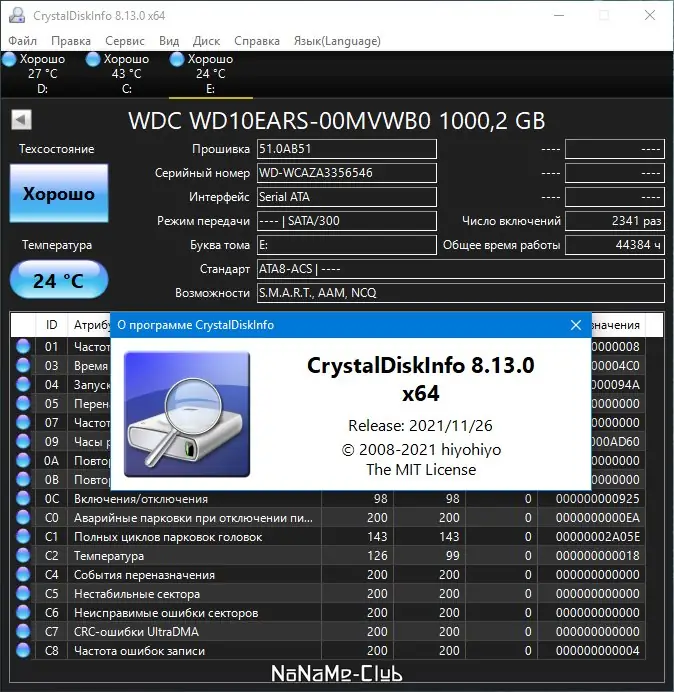Click status orb for attribute C1
Screen dimensions: 674x692
pos(23,537)
